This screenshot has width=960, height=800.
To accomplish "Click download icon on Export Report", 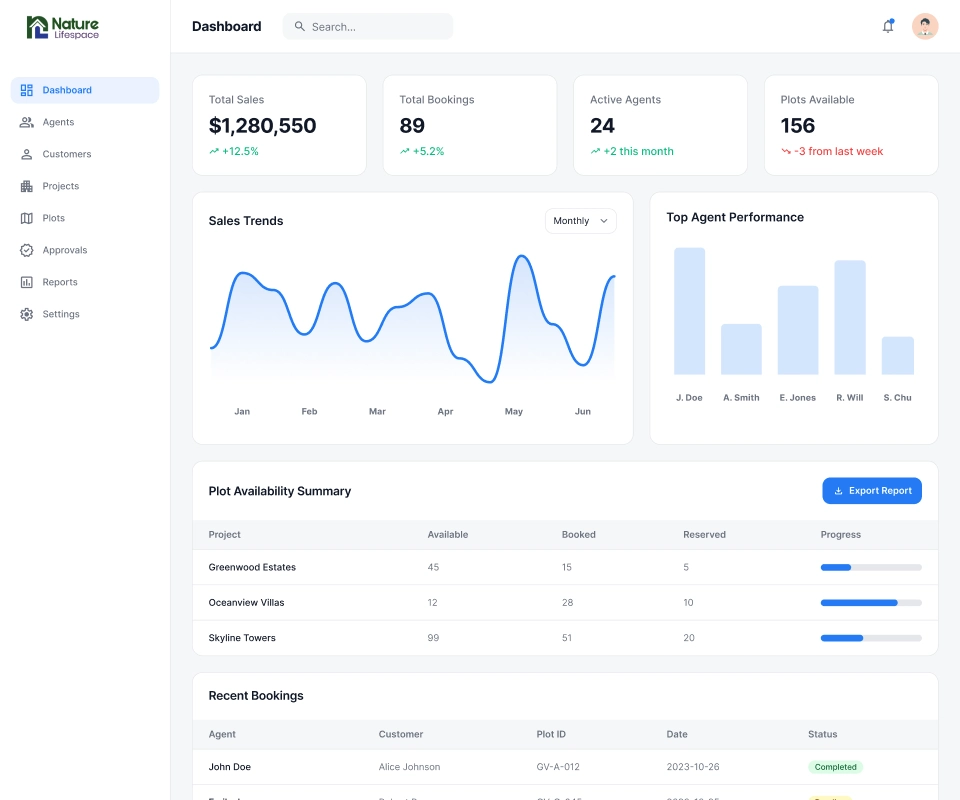I will click(839, 491).
